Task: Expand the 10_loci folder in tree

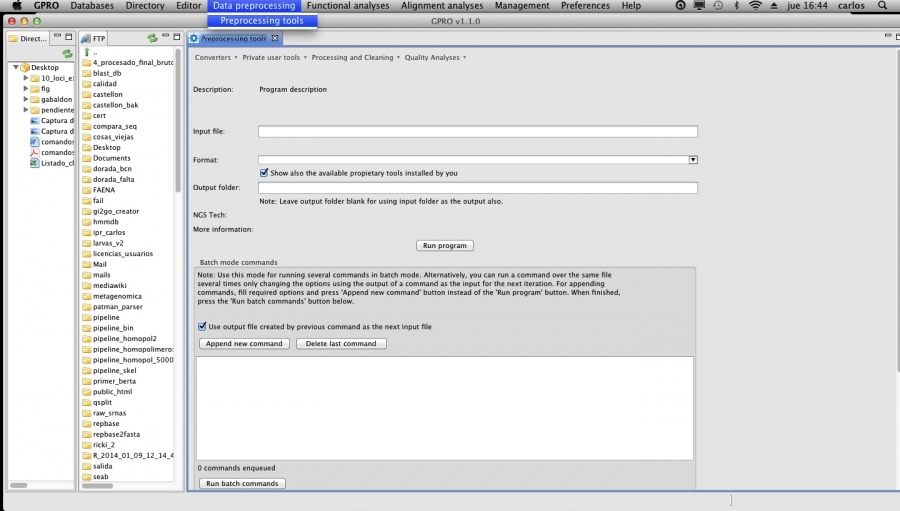Action: pos(26,77)
